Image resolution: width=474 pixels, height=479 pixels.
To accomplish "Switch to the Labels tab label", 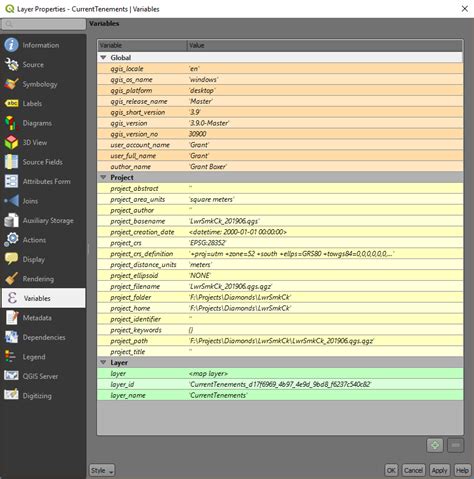I will click(32, 104).
